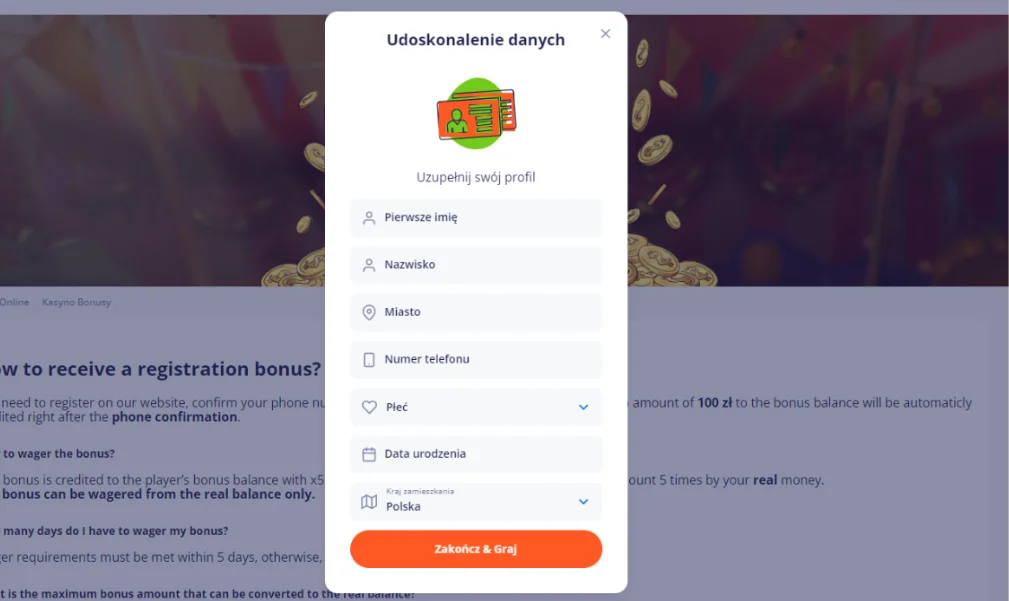The image size is (1009, 601).
Task: Click the phone icon for Numer telefonu
Action: pos(369,360)
